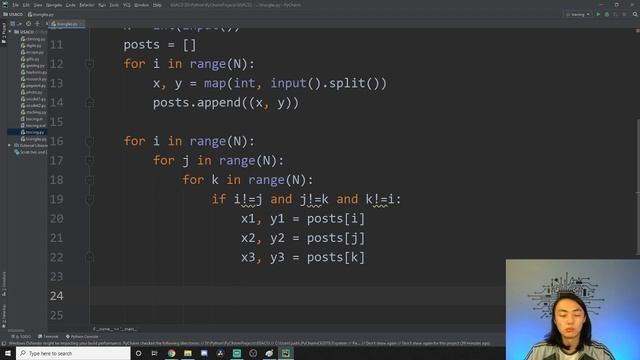The image size is (640, 360).
Task: Click Project view scope icon in toolbar
Action: 13,24
